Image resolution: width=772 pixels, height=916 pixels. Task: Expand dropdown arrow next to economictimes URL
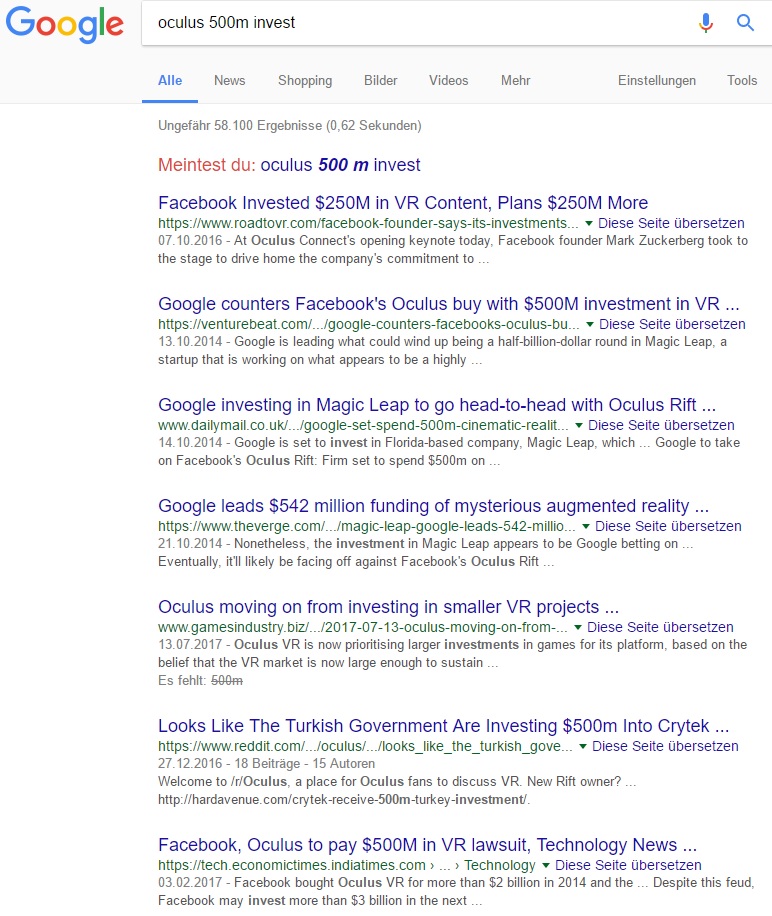[545, 866]
